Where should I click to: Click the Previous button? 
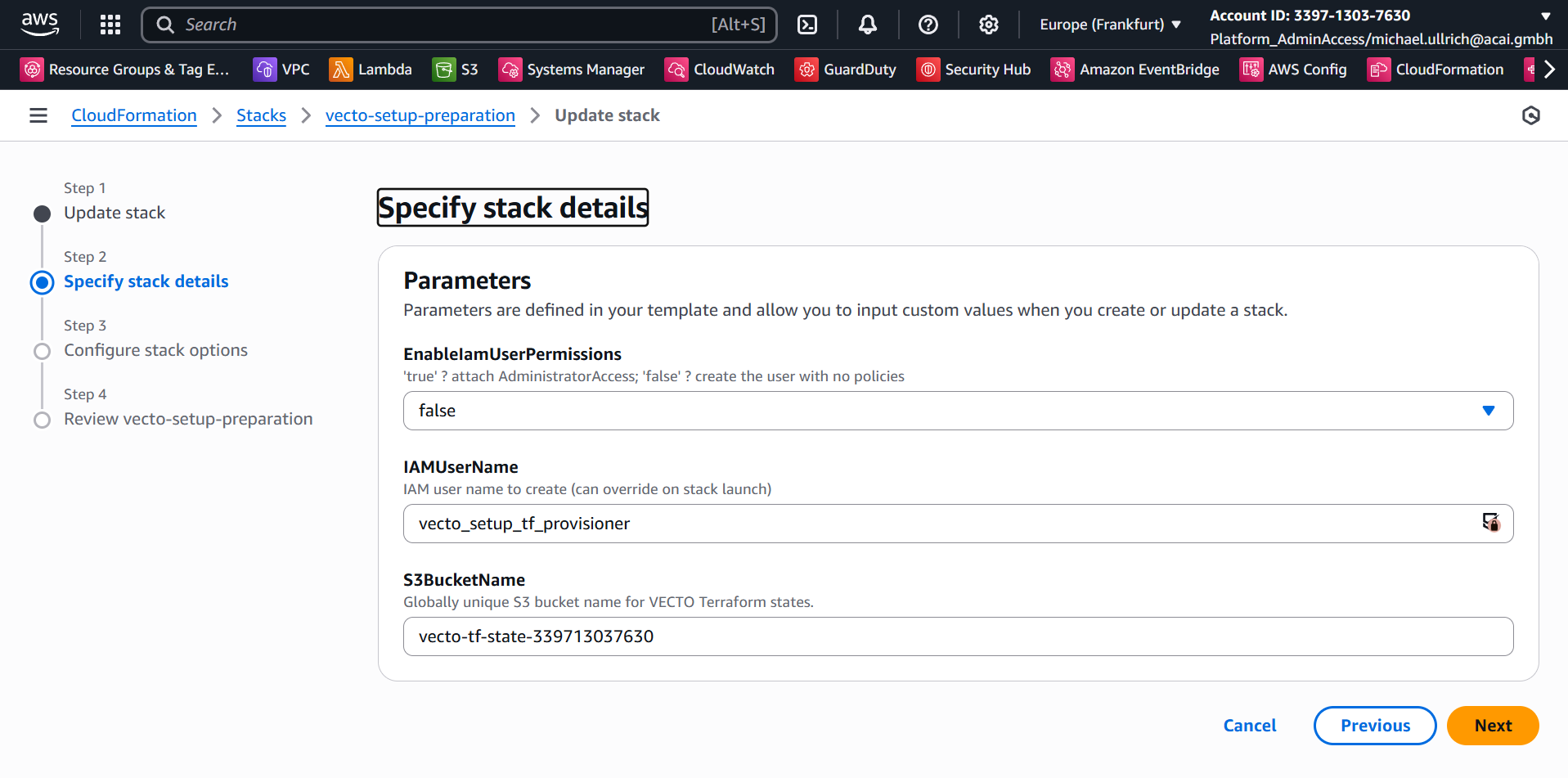point(1375,726)
